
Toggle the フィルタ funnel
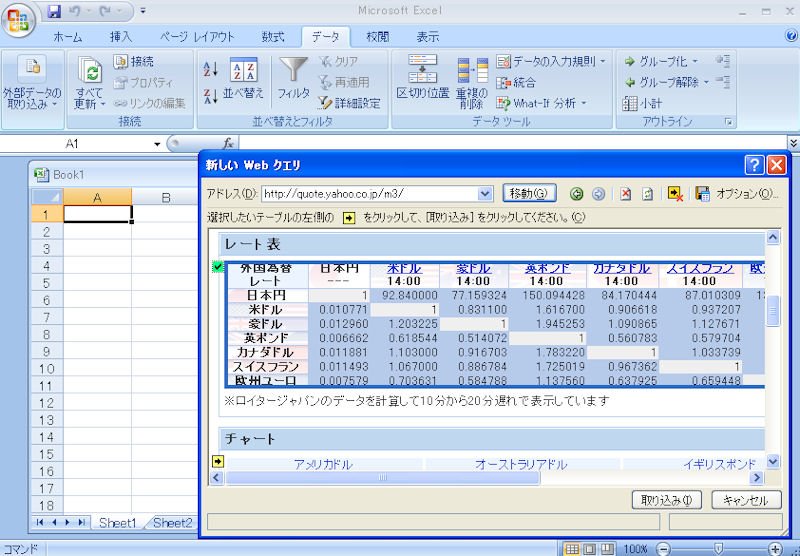pos(293,78)
